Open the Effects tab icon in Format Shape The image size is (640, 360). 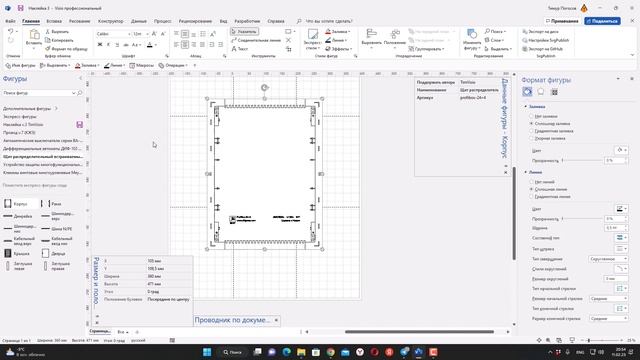pyautogui.click(x=540, y=92)
